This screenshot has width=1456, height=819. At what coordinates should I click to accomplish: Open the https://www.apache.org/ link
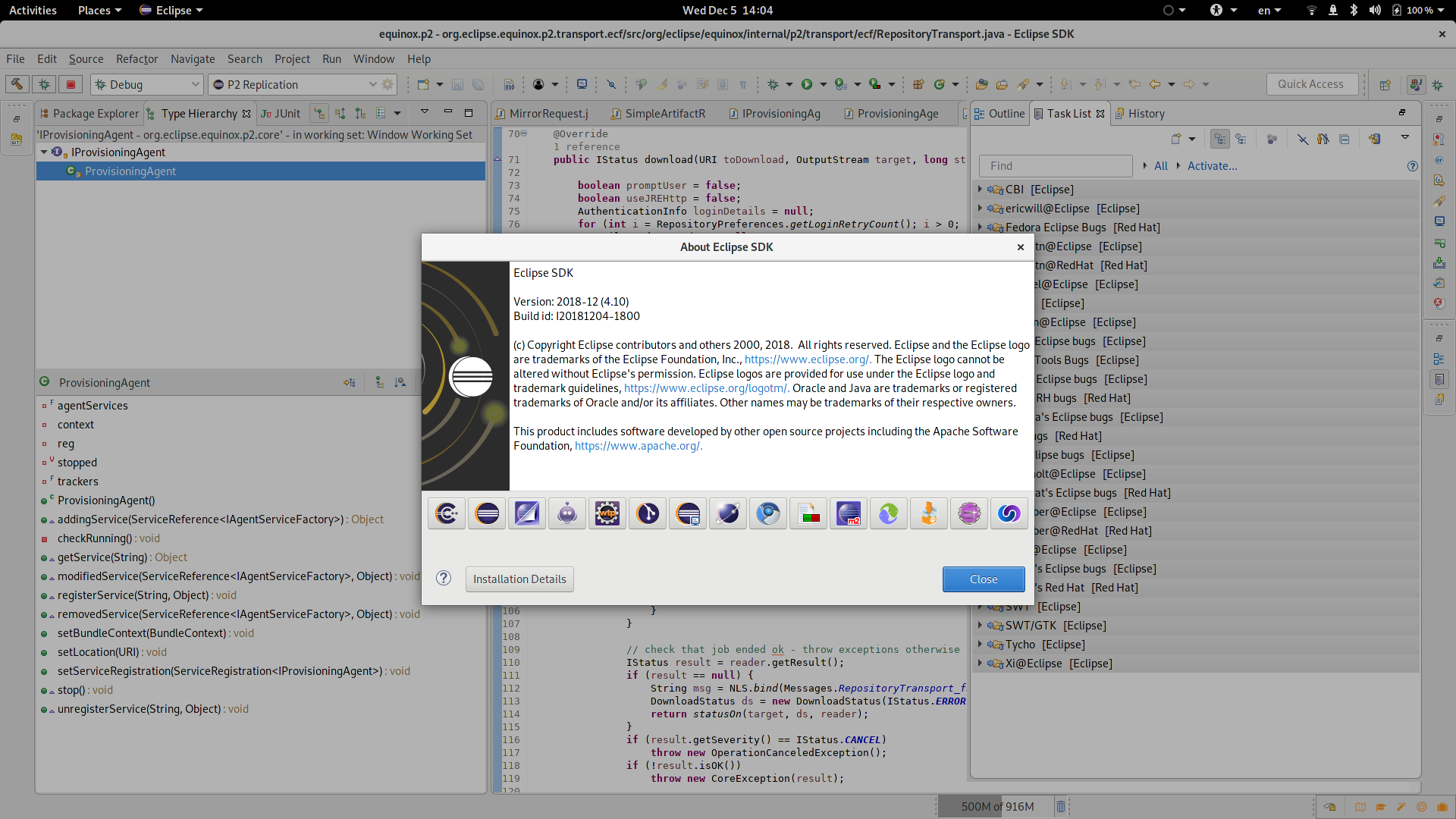639,446
